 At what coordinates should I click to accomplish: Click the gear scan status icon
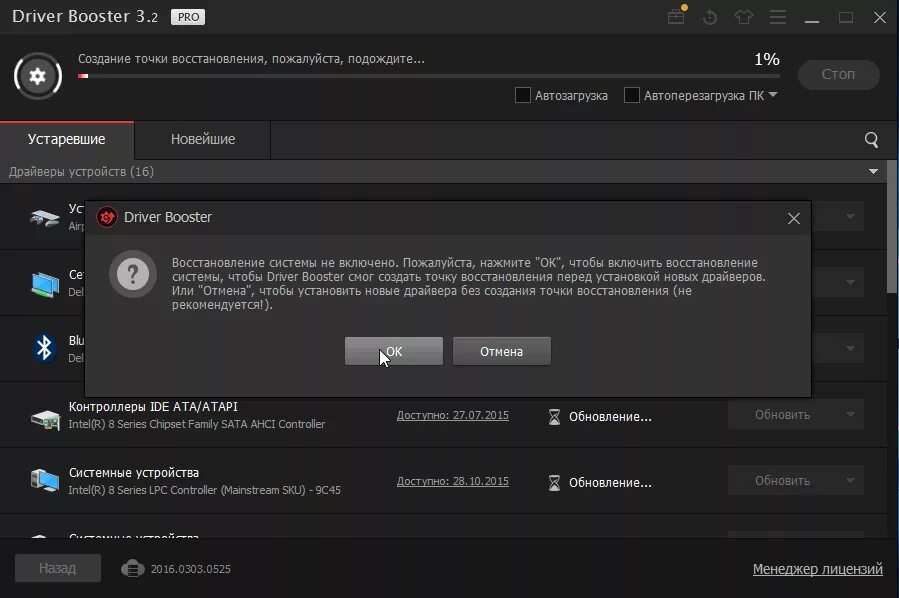click(x=38, y=76)
